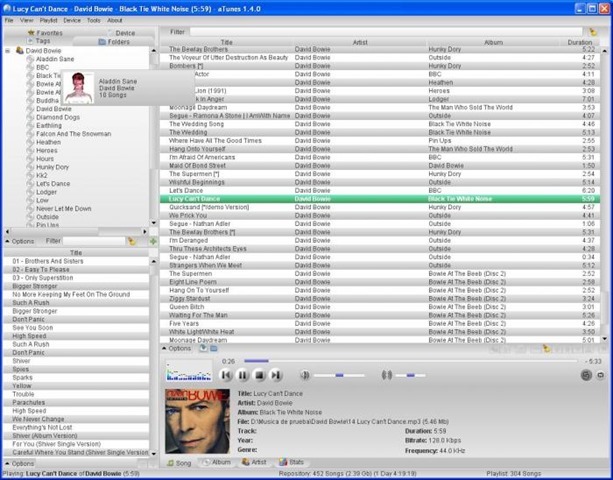The width and height of the screenshot is (613, 480).
Task: Select the Hunky Dory album disc icon
Action: click(30, 167)
